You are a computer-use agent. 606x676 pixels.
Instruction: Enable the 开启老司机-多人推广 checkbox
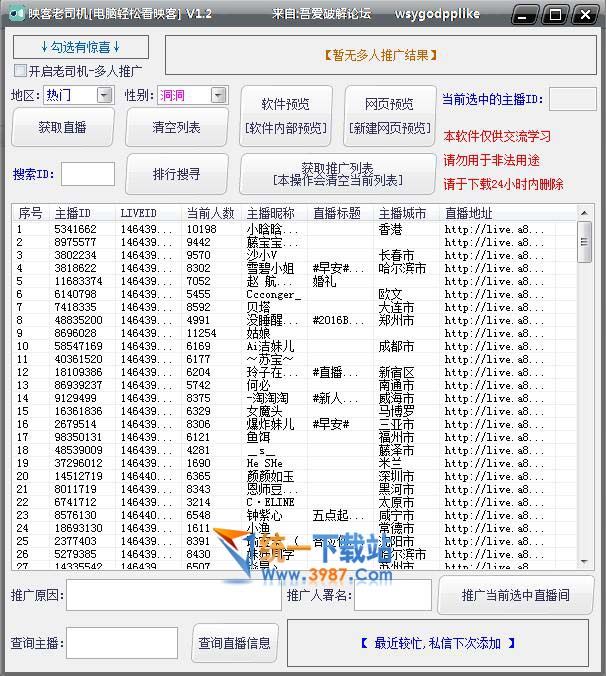(21, 71)
